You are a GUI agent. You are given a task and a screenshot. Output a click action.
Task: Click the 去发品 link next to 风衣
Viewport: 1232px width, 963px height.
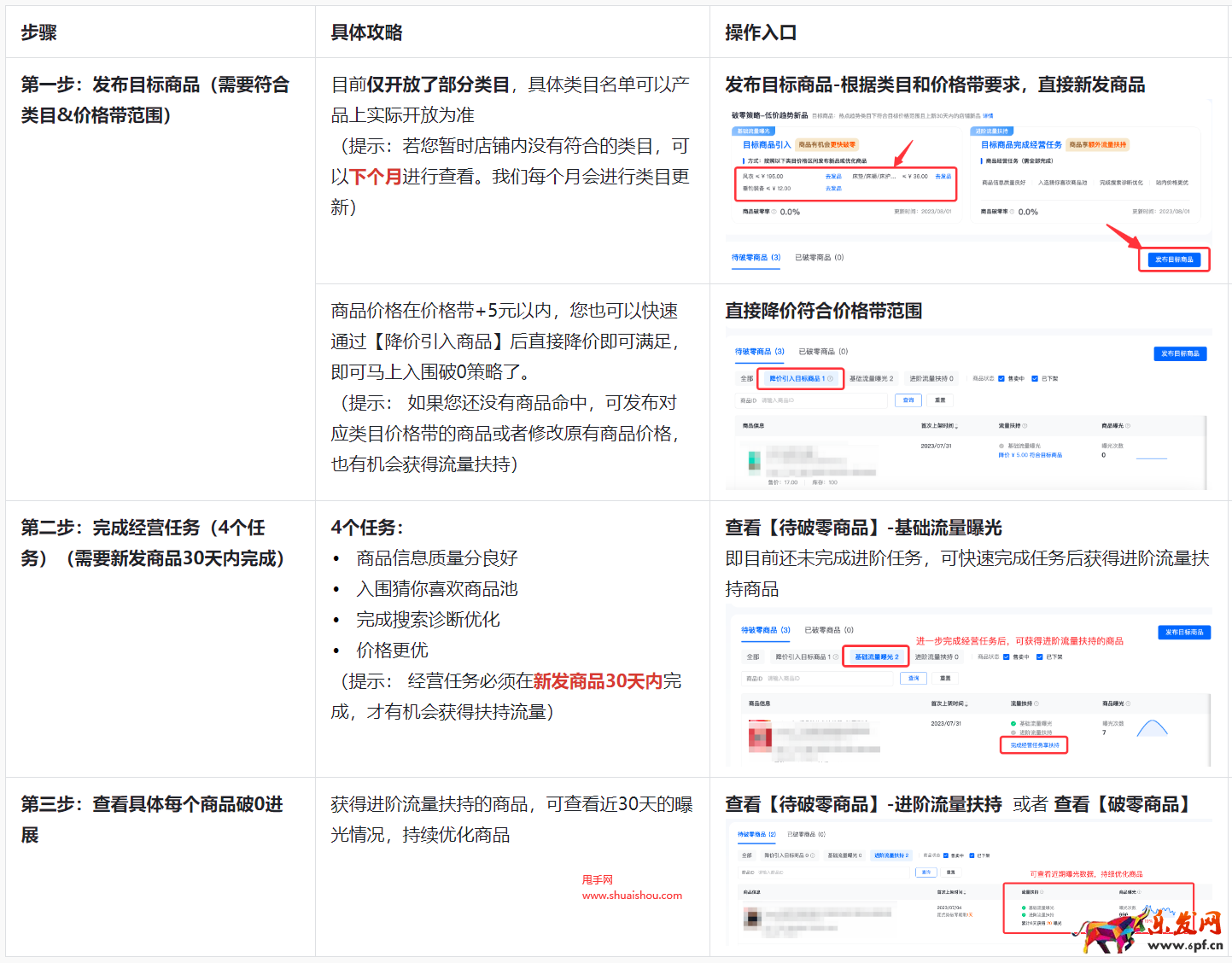click(x=833, y=178)
